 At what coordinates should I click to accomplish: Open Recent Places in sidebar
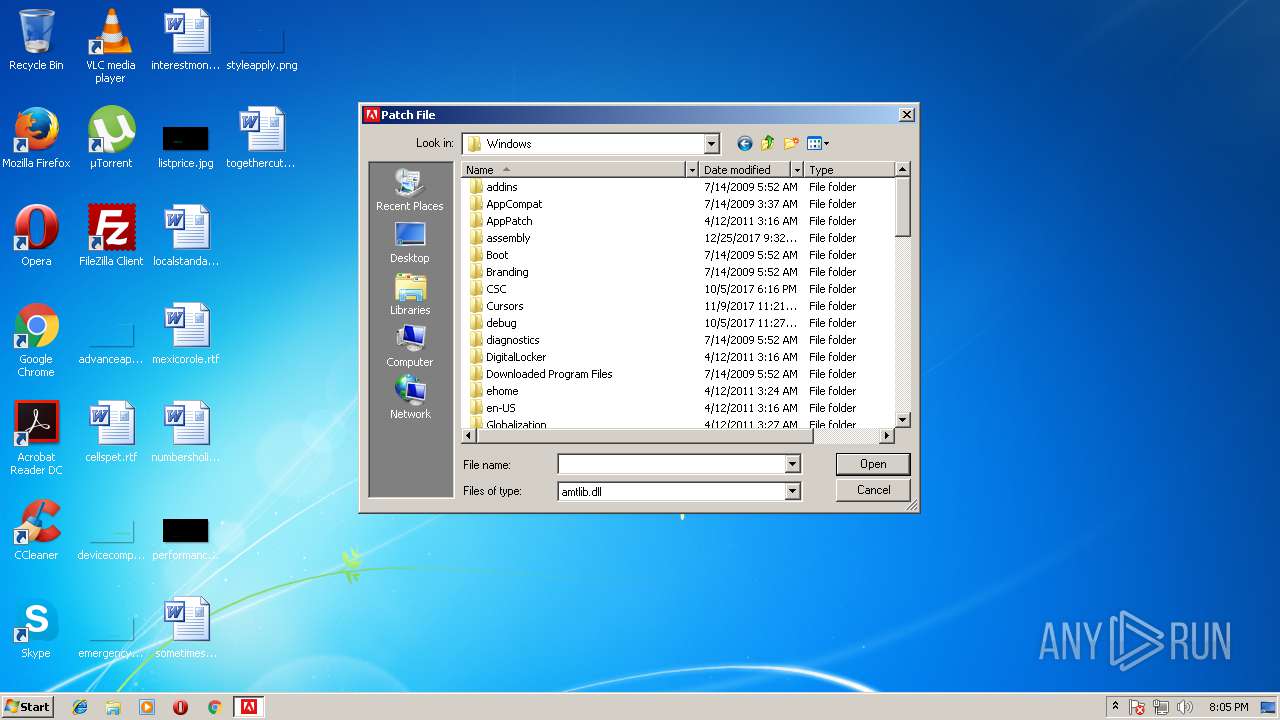(x=410, y=190)
